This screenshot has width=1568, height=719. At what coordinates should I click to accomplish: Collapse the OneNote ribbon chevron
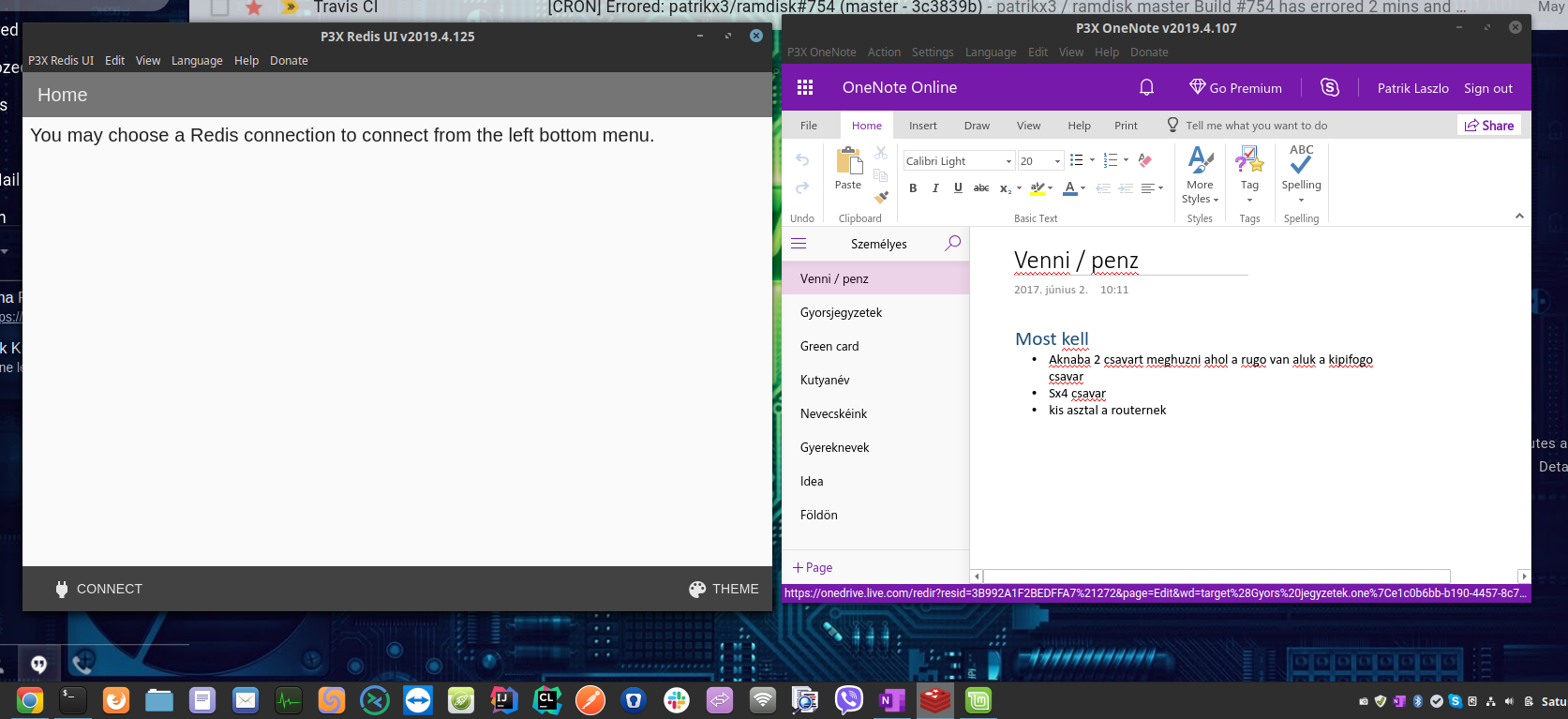click(x=1519, y=217)
